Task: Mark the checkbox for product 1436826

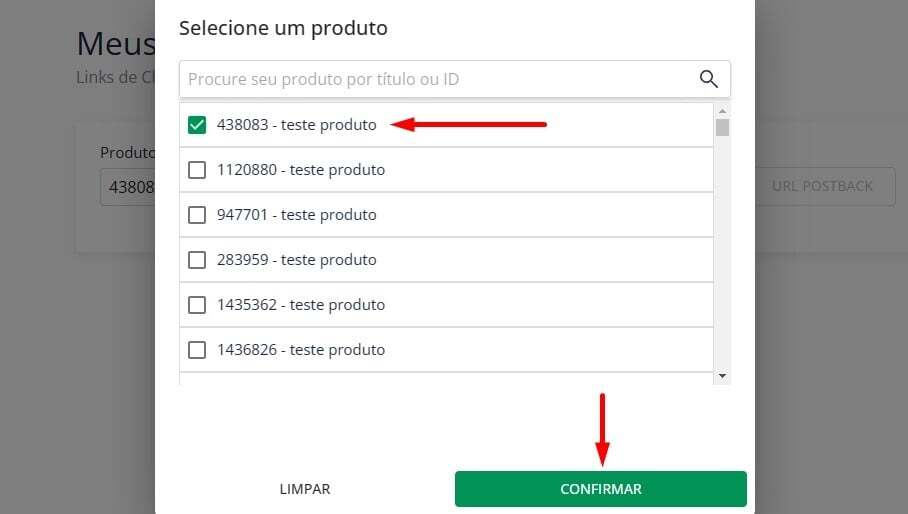Action: tap(197, 350)
